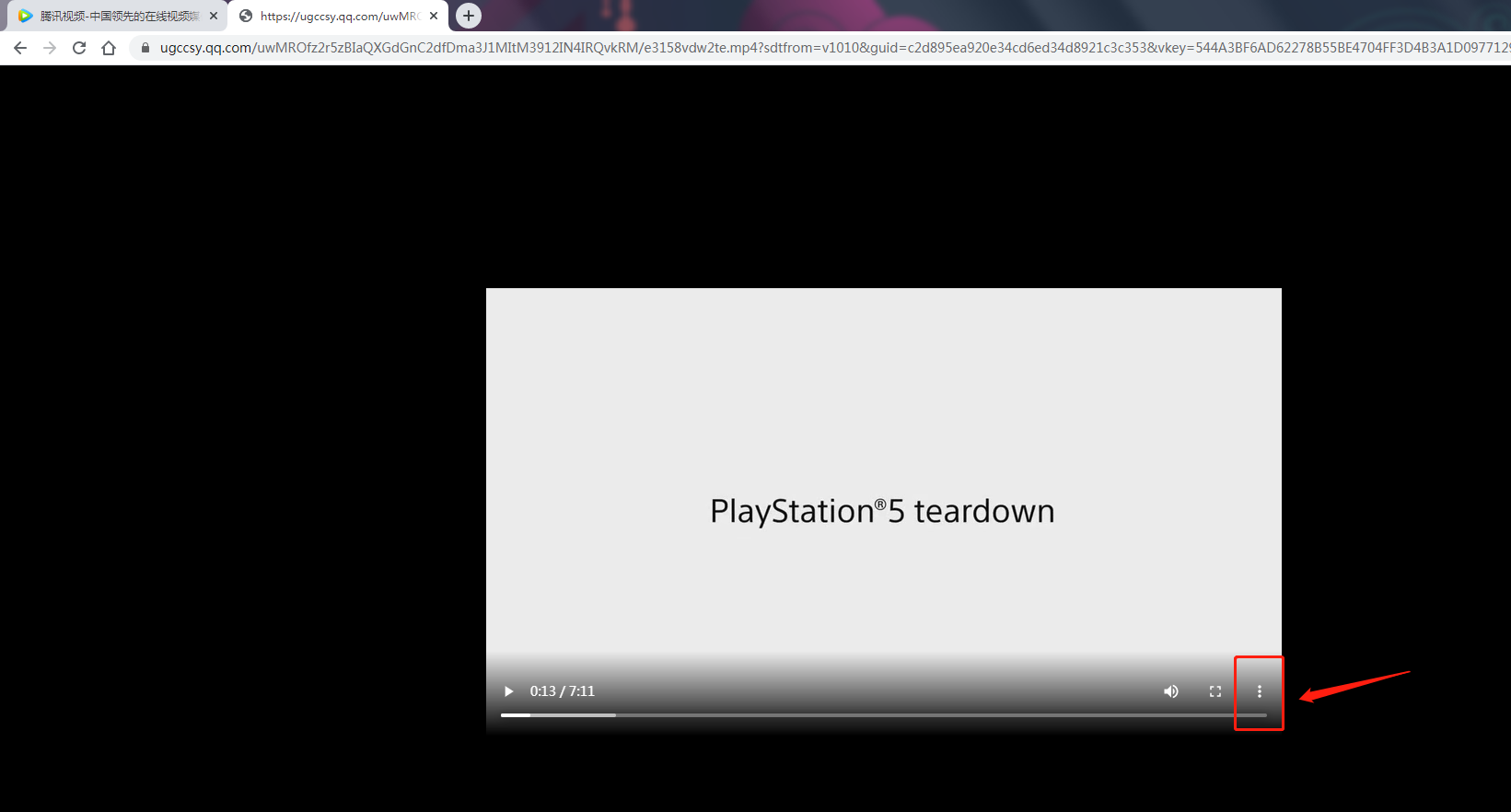Screen dimensions: 1511x812
Task: Open the three-dot more options menu
Action: pyautogui.click(x=1260, y=691)
